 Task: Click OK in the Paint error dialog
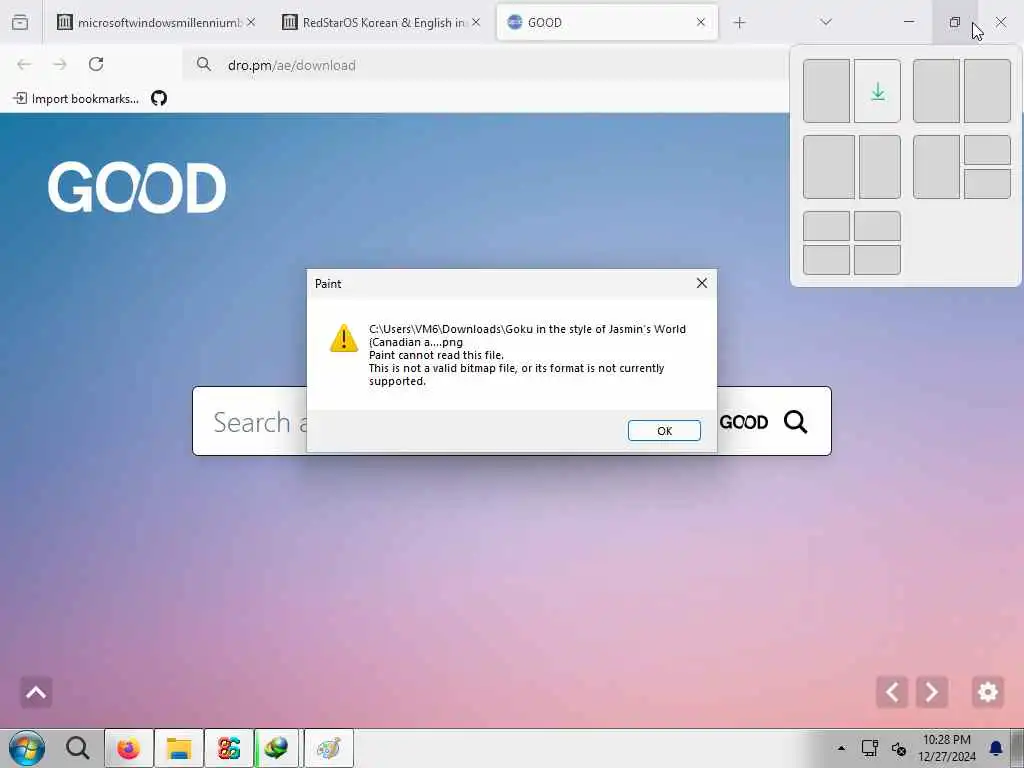click(x=664, y=430)
